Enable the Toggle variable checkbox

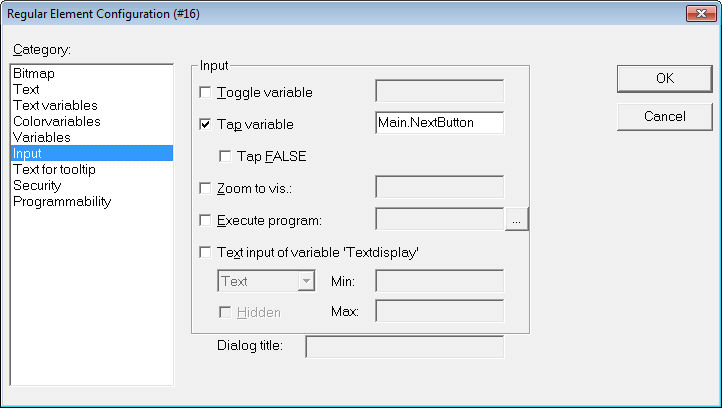pyautogui.click(x=205, y=92)
